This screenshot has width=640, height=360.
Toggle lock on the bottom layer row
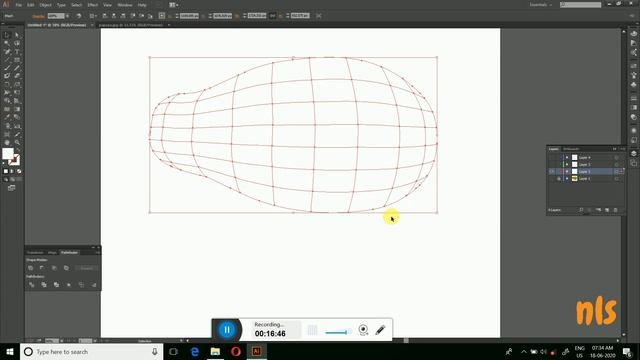(559, 179)
